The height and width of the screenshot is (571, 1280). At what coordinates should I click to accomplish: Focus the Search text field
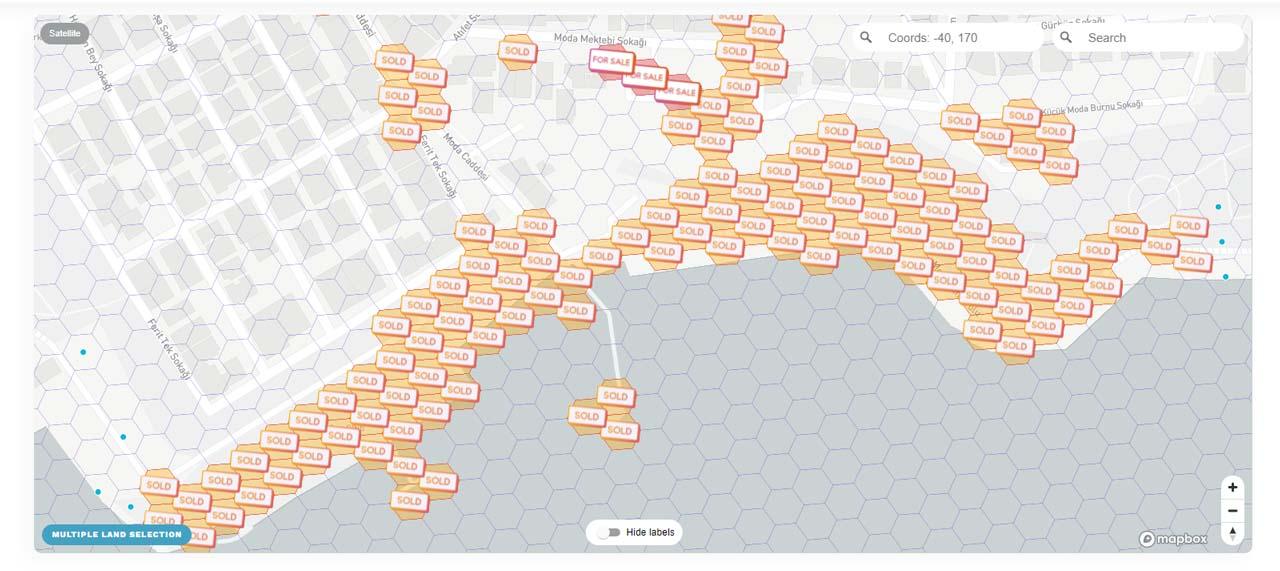click(1155, 38)
